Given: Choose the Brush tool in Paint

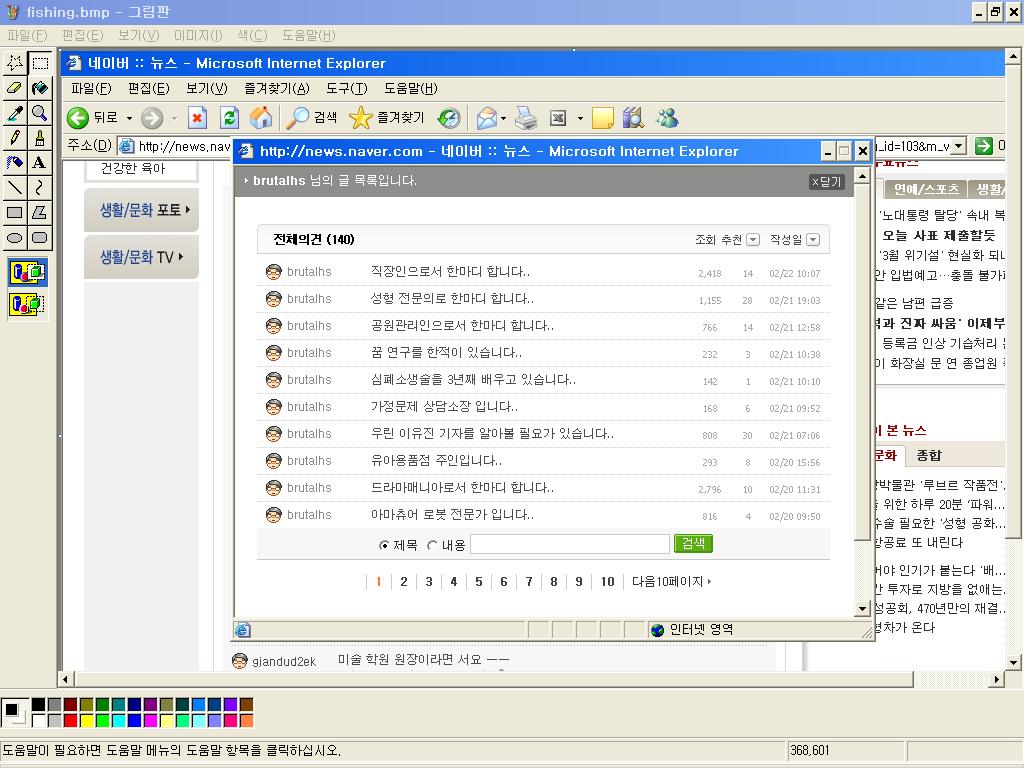Looking at the screenshot, I should (40, 138).
